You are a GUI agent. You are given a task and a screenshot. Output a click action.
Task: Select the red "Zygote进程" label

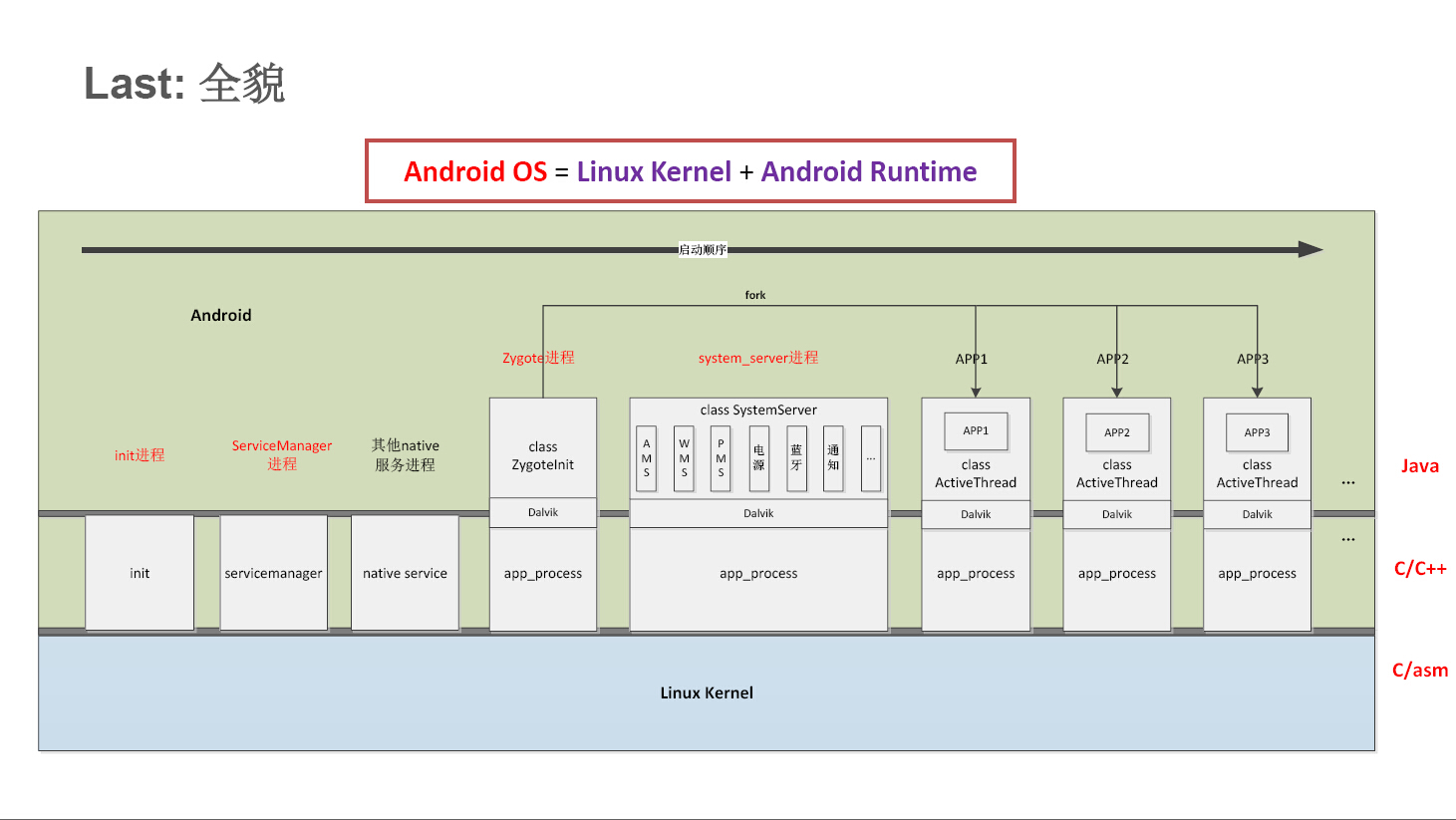(538, 358)
